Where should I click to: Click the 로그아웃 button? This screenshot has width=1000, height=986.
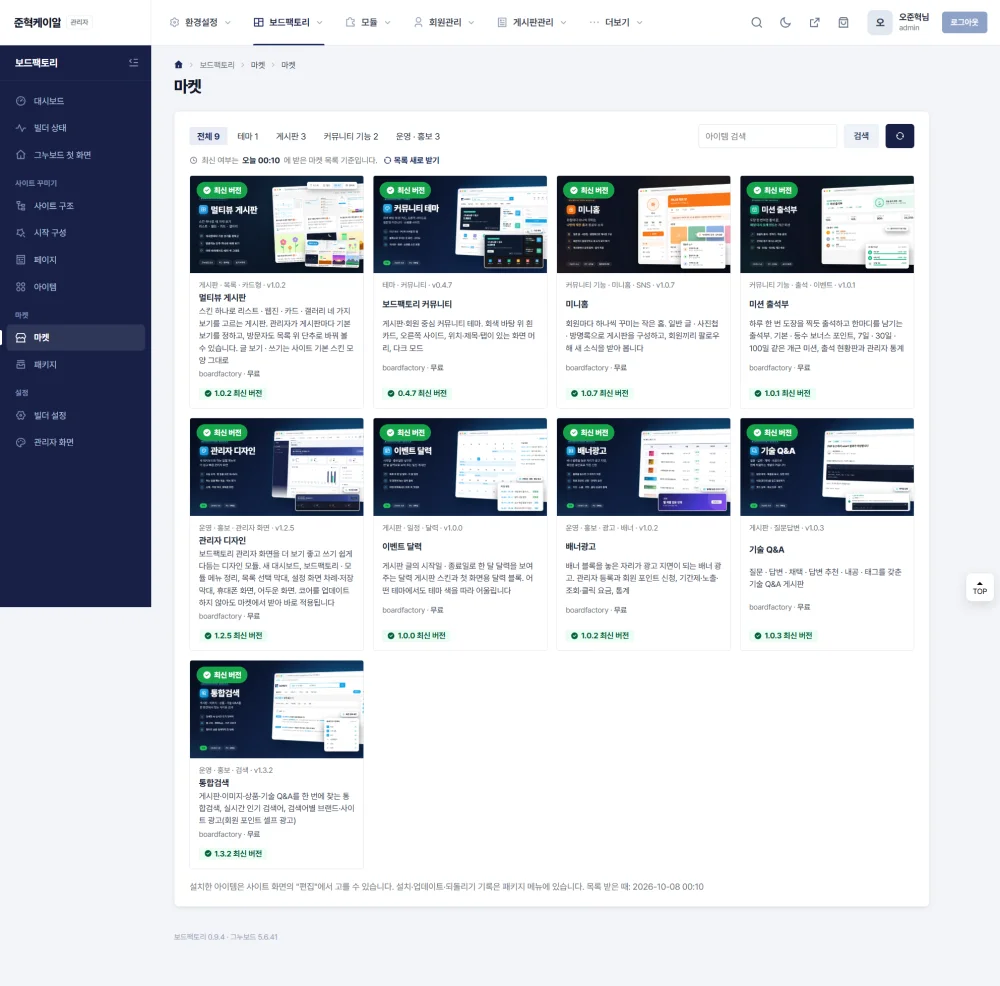click(964, 22)
